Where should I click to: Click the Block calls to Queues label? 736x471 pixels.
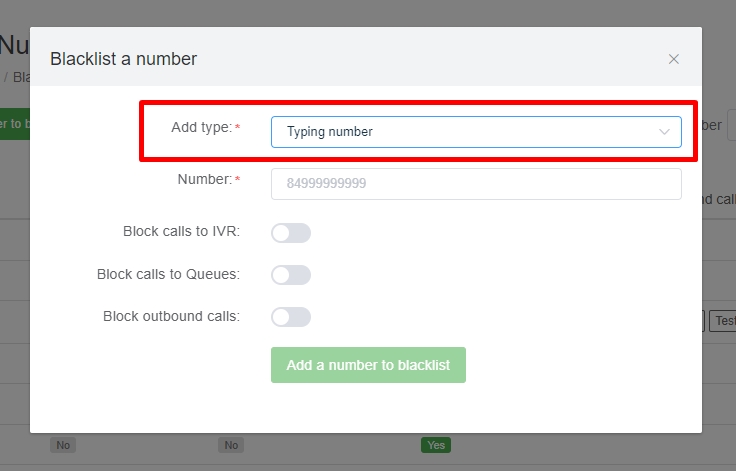pos(168,274)
